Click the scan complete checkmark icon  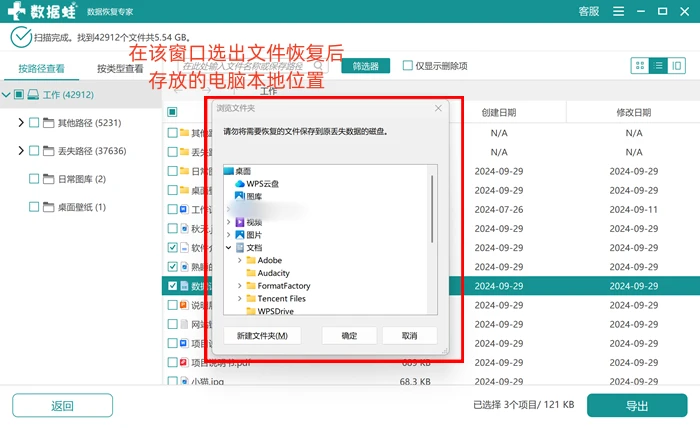tap(21, 37)
